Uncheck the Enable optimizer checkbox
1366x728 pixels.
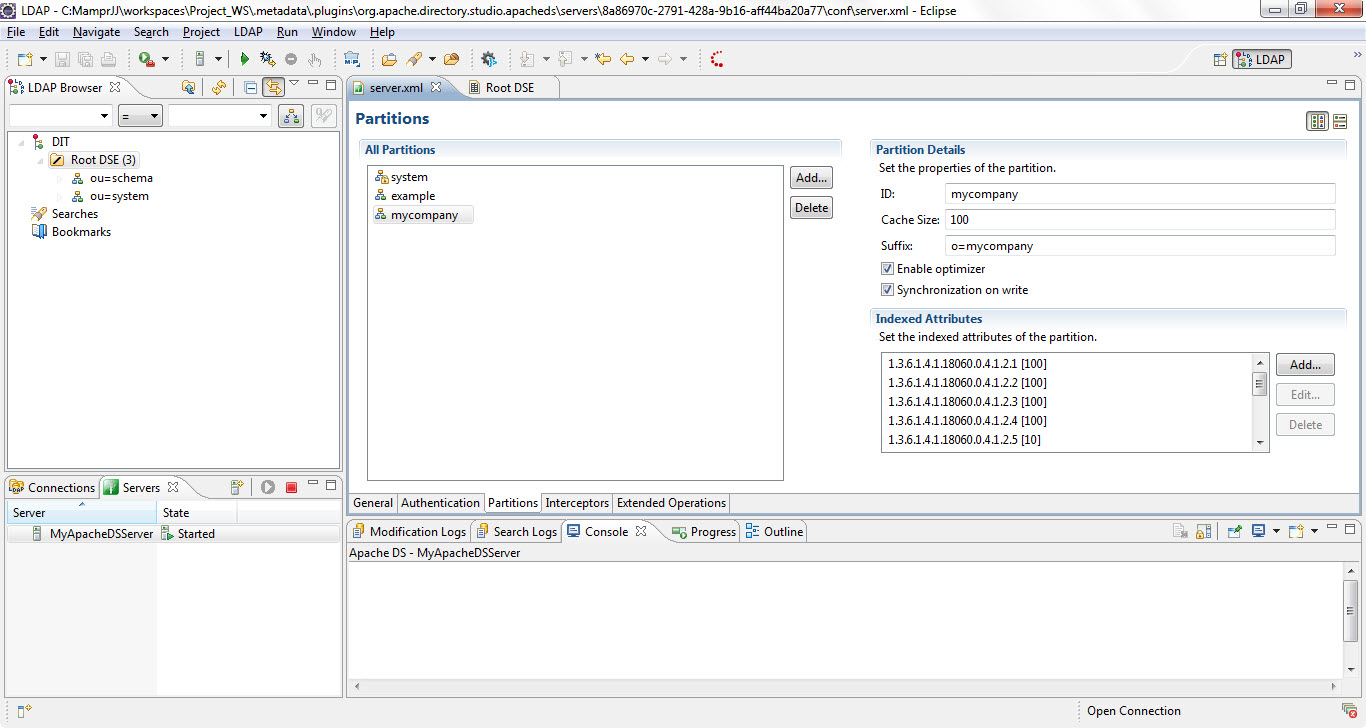click(887, 269)
